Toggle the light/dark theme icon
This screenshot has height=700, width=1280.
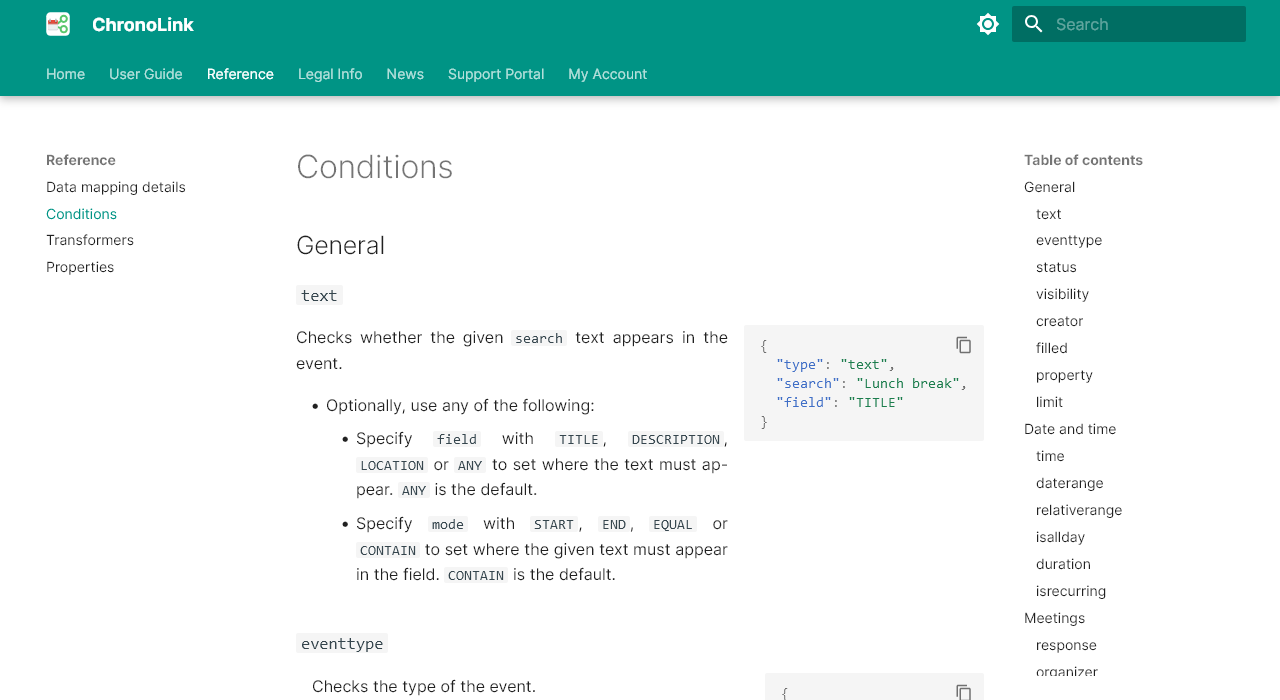tap(988, 24)
